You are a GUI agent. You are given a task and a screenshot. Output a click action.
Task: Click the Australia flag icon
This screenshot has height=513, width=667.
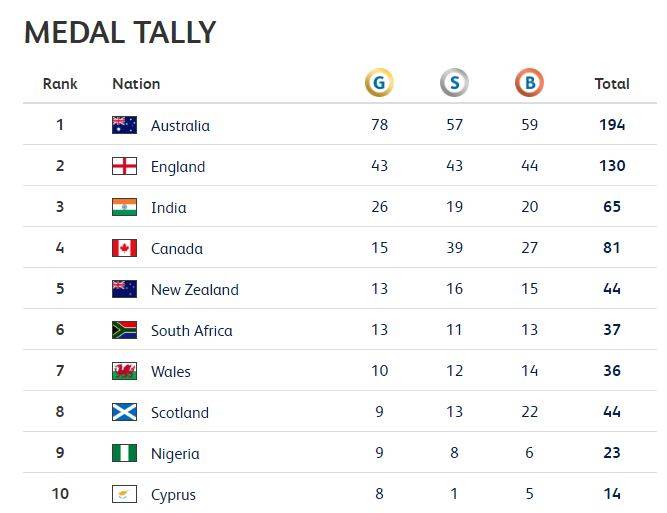click(125, 125)
